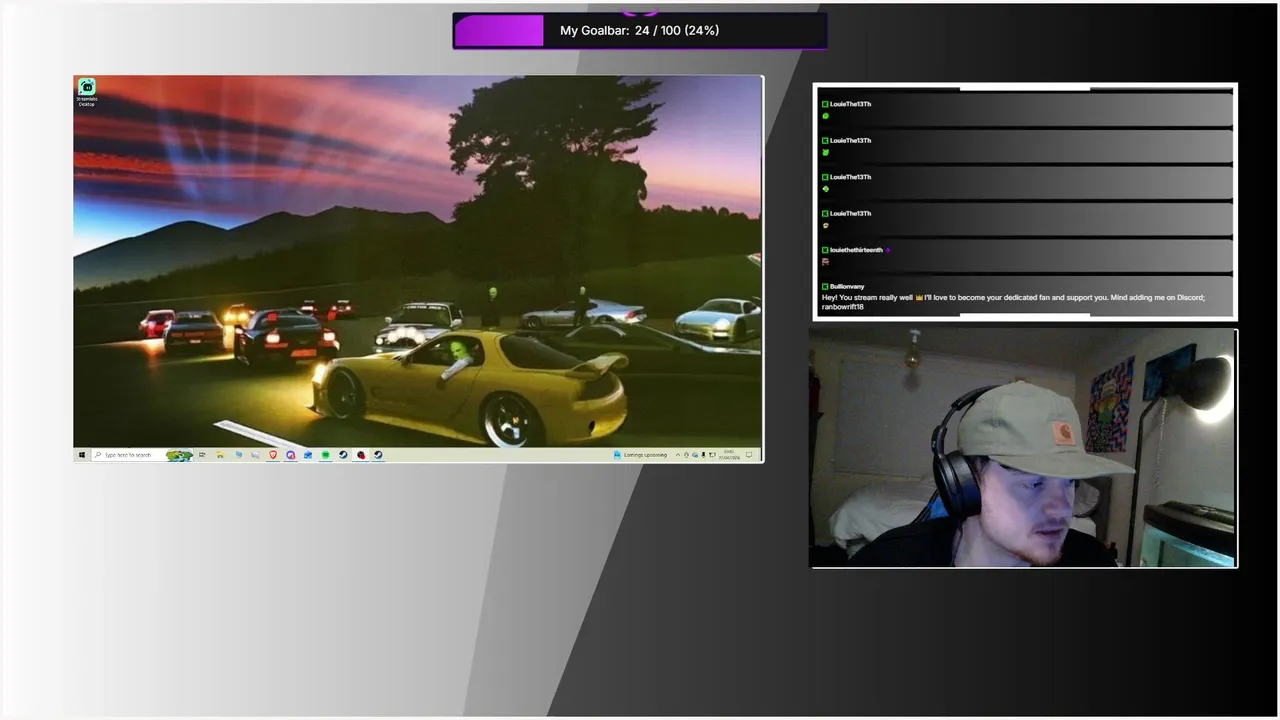
Task: Open the Windows notification center icon
Action: (x=749, y=455)
